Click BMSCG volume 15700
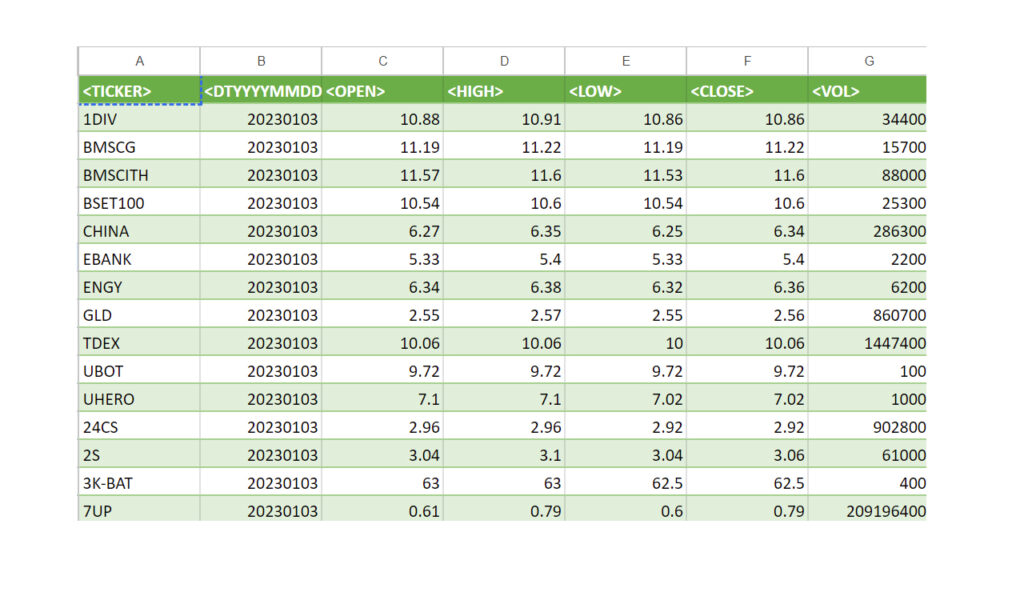Screen dimensions: 1024x600 (867, 147)
